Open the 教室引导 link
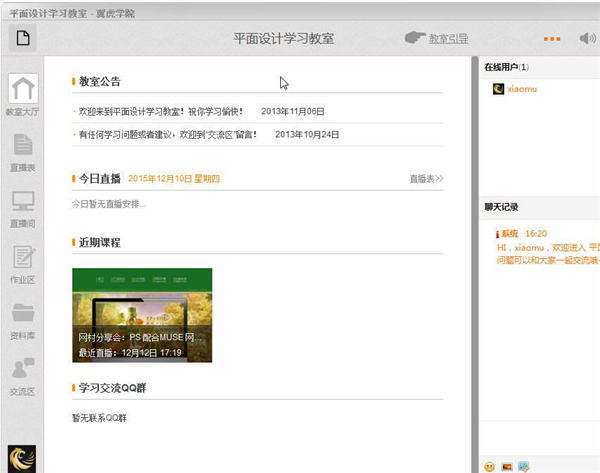 pyautogui.click(x=448, y=39)
